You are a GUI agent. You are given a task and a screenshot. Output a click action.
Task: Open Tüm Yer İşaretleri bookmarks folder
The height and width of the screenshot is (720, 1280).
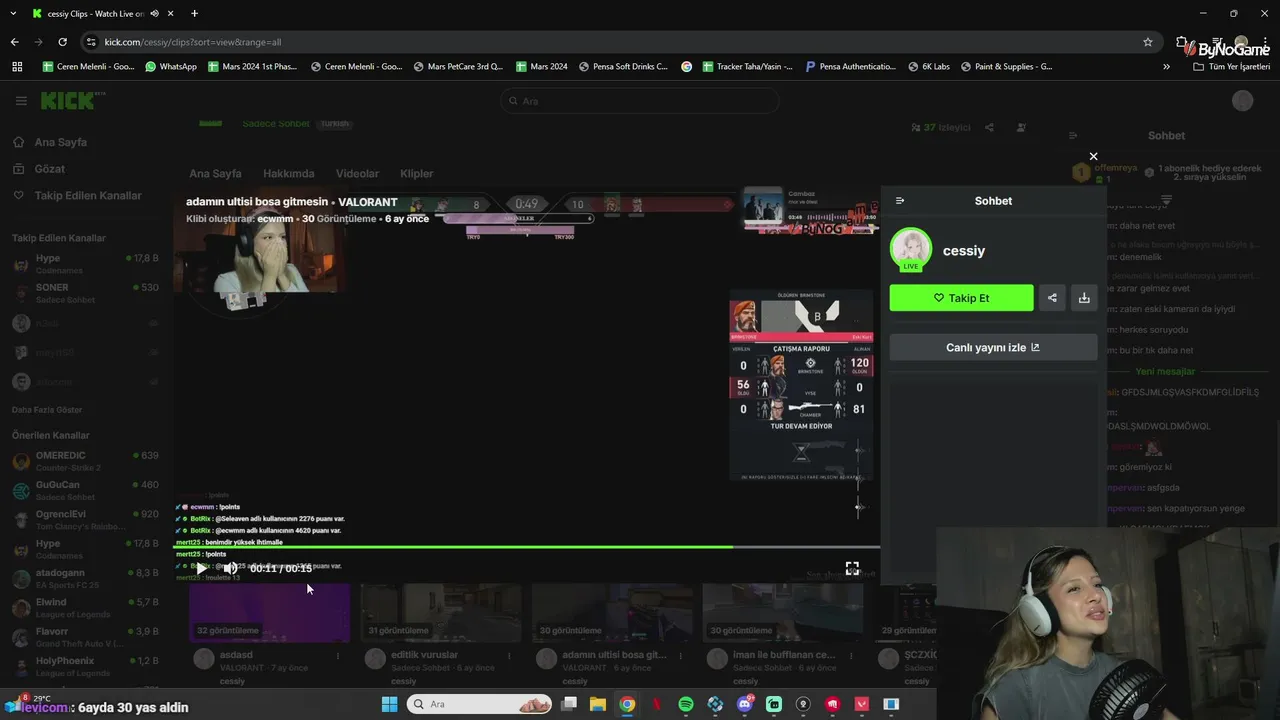[x=1232, y=67]
